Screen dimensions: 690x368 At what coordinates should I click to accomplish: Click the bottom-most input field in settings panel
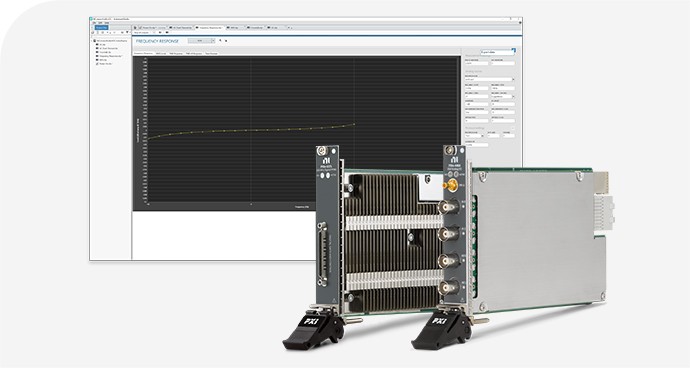tap(477, 144)
